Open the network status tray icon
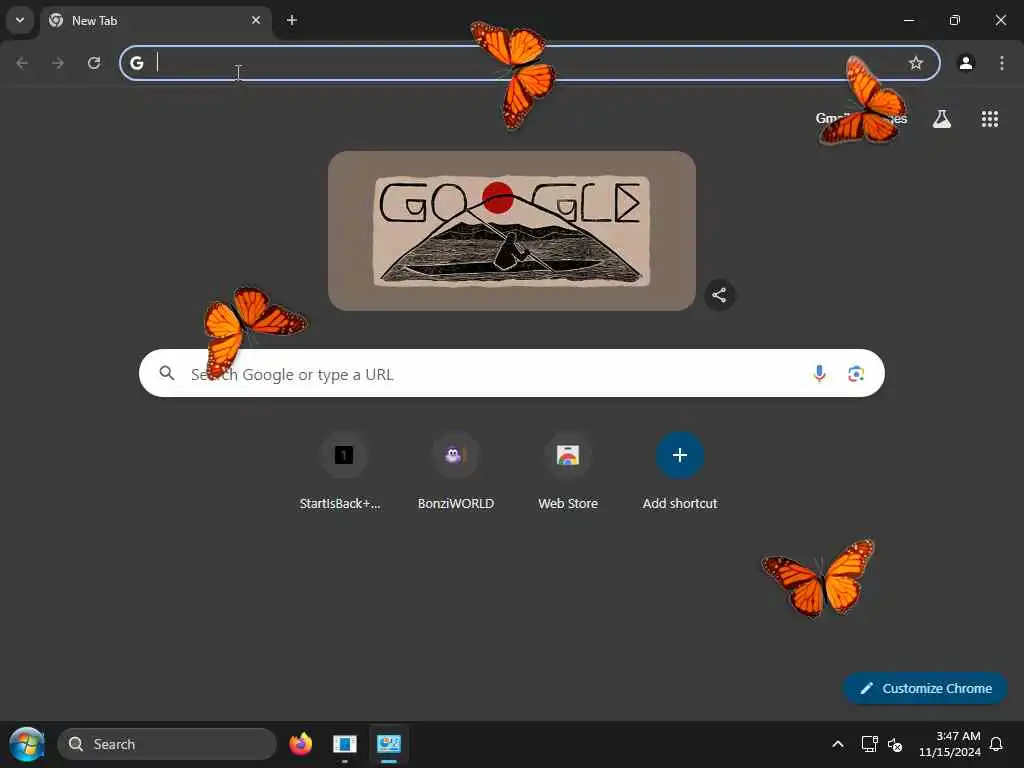The image size is (1024, 768). click(869, 744)
